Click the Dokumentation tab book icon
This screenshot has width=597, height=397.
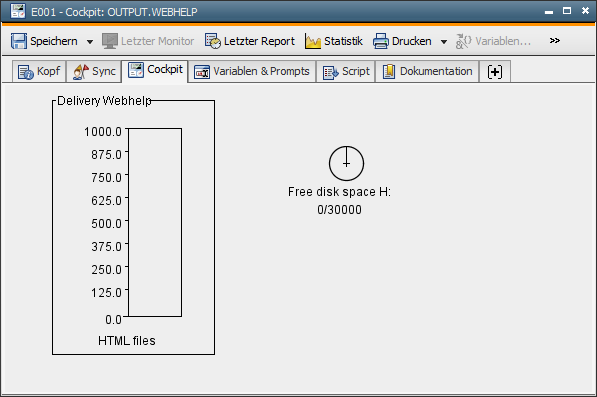(x=389, y=72)
